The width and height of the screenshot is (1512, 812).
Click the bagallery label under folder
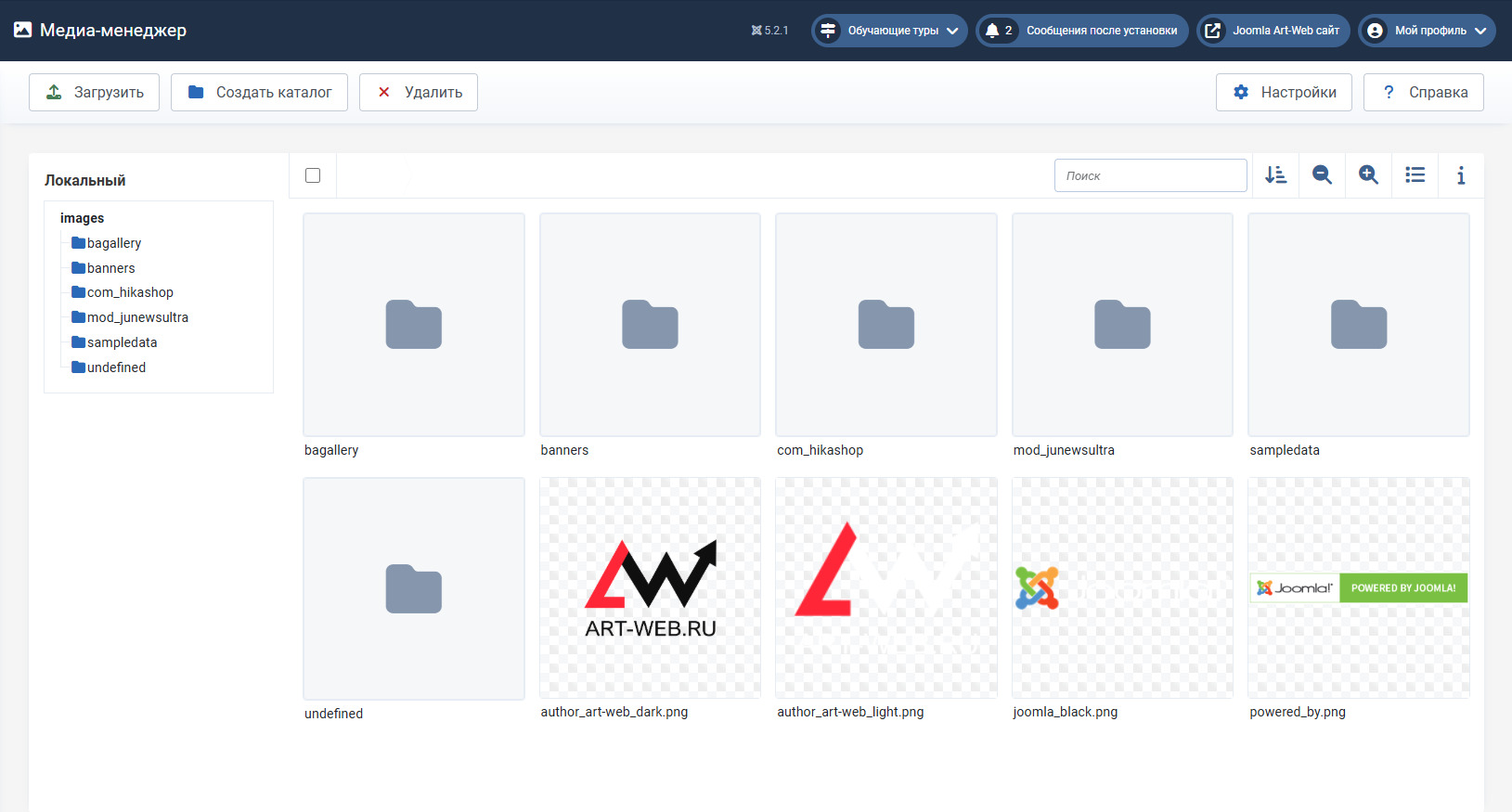[x=331, y=450]
